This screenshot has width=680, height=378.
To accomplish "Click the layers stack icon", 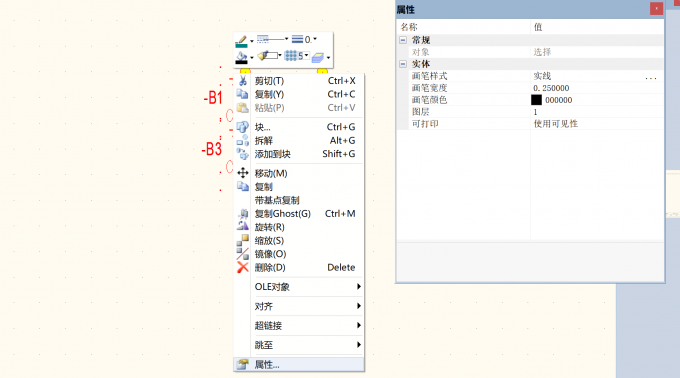I will [318, 57].
